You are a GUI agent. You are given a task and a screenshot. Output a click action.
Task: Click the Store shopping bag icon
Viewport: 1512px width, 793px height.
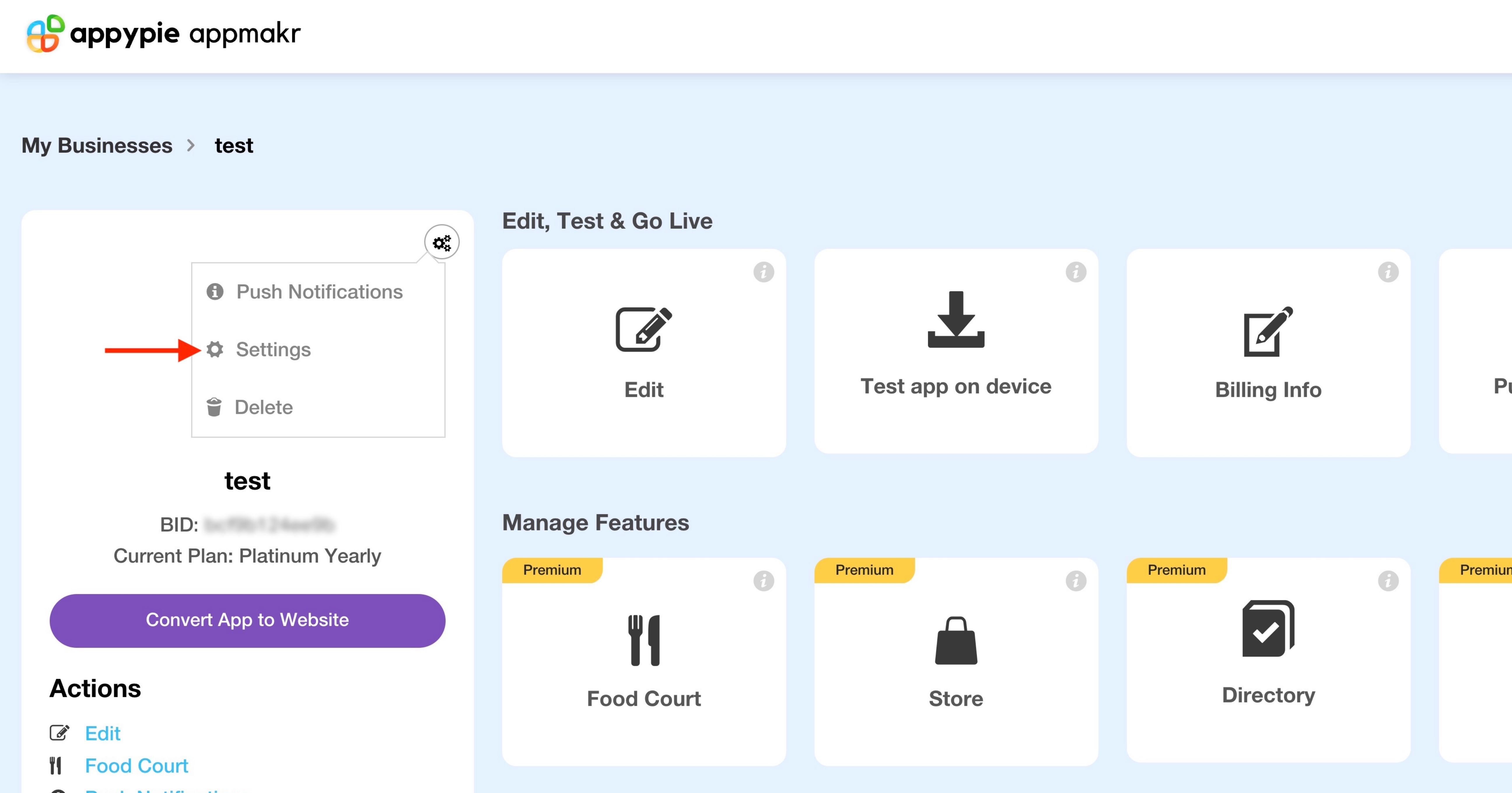956,641
